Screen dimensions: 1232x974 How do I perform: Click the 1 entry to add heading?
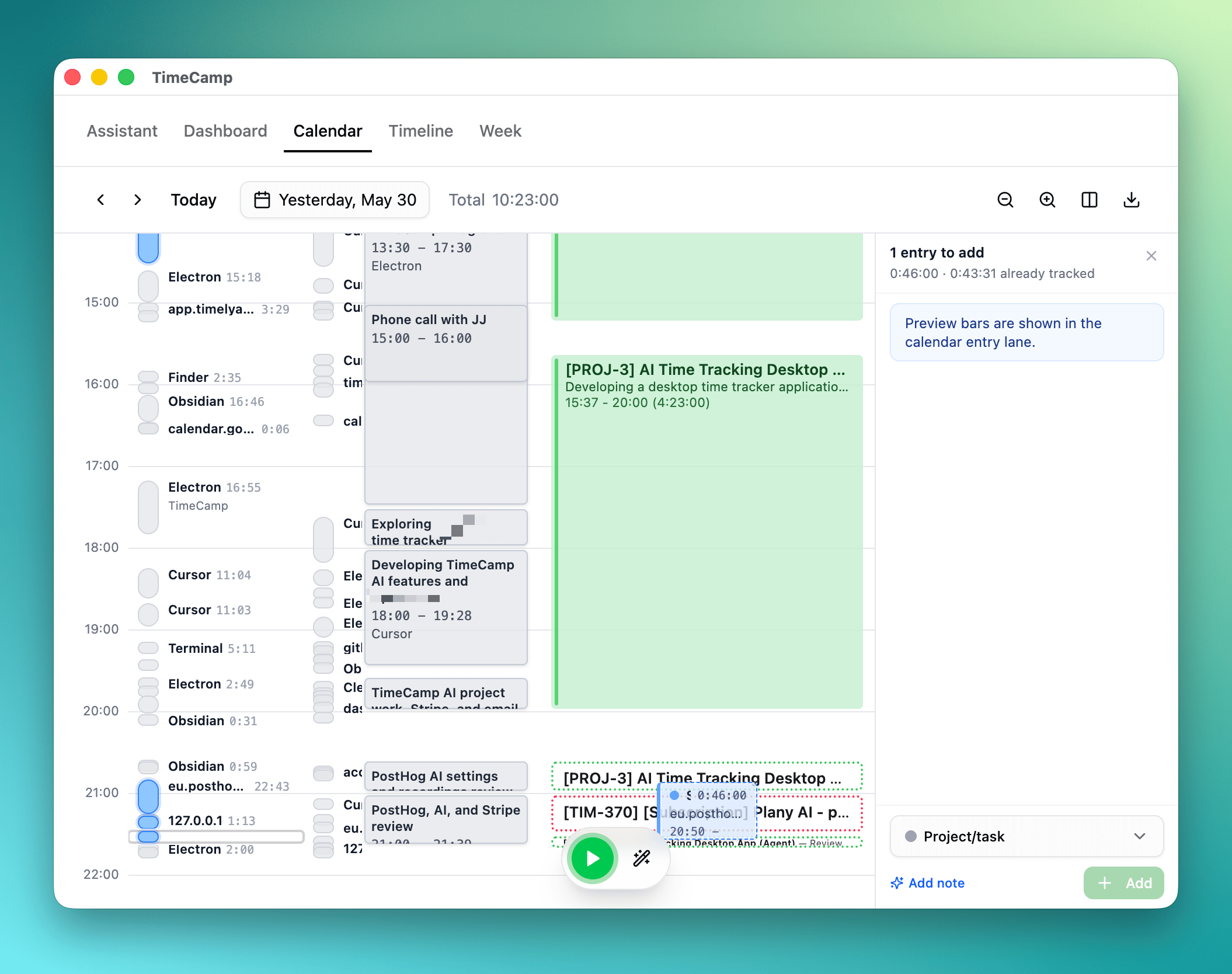click(x=937, y=253)
